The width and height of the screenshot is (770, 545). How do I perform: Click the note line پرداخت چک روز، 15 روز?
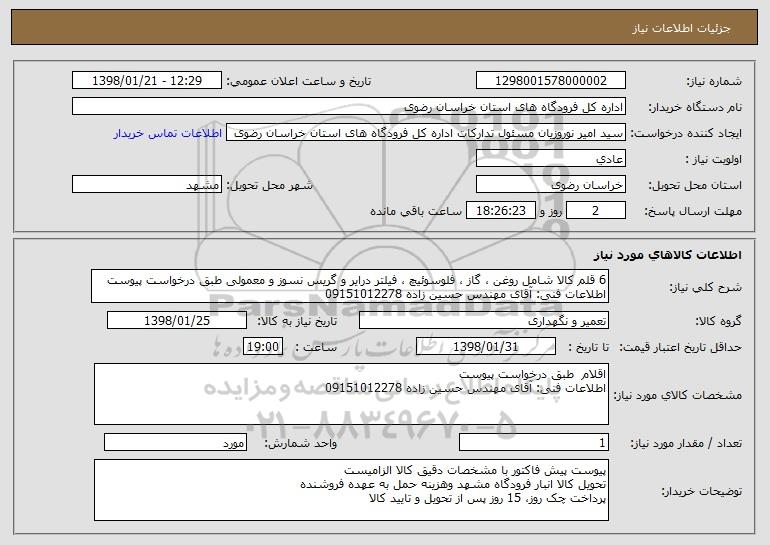pyautogui.click(x=488, y=498)
